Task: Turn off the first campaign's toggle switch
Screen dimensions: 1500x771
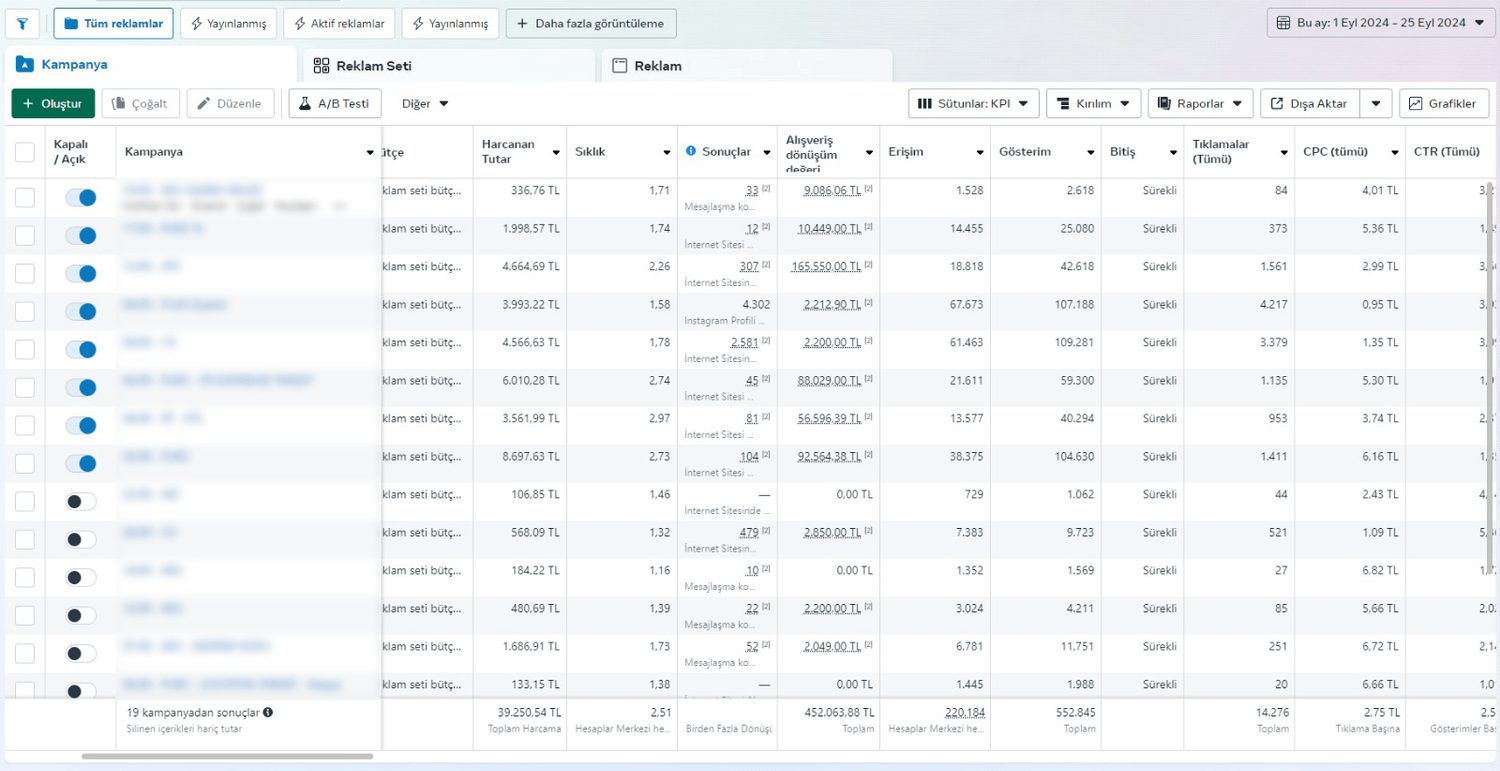Action: coord(81,198)
